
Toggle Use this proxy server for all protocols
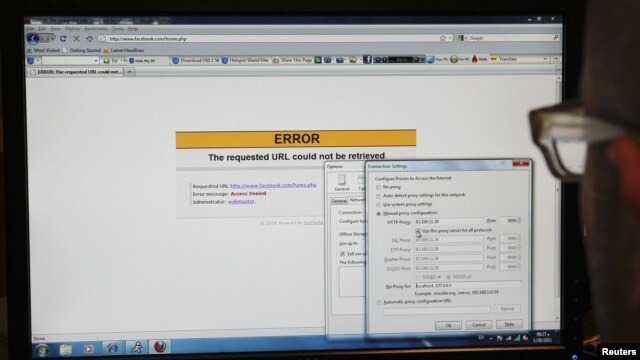point(418,231)
